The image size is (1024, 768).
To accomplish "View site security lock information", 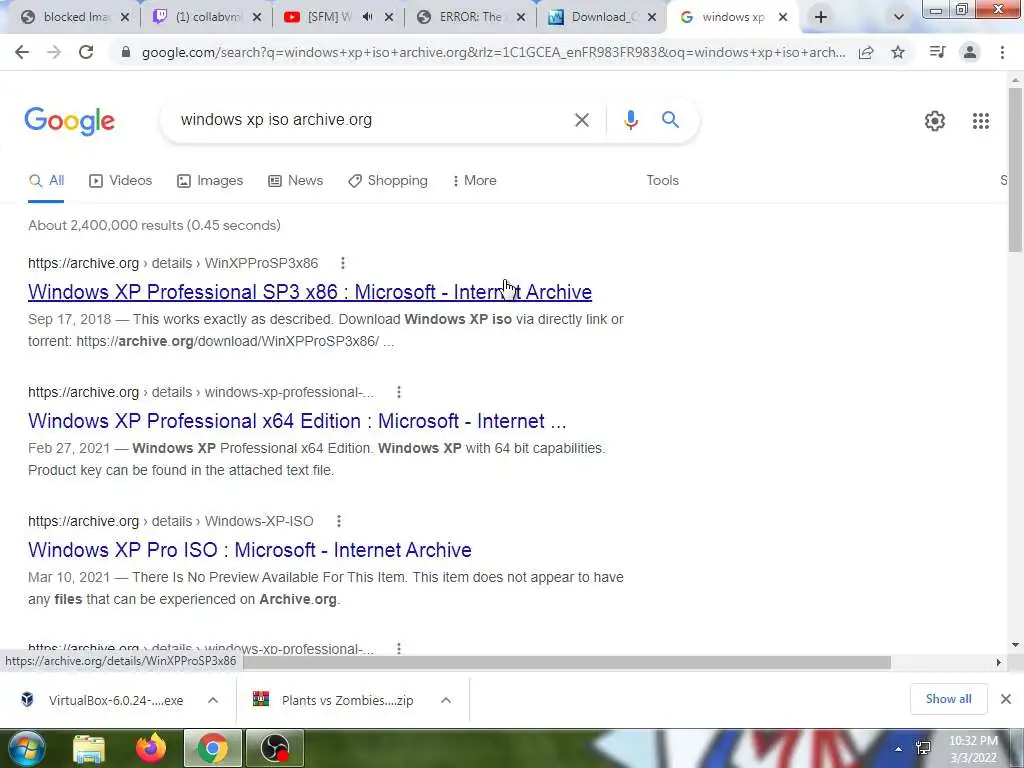I will pyautogui.click(x=126, y=52).
